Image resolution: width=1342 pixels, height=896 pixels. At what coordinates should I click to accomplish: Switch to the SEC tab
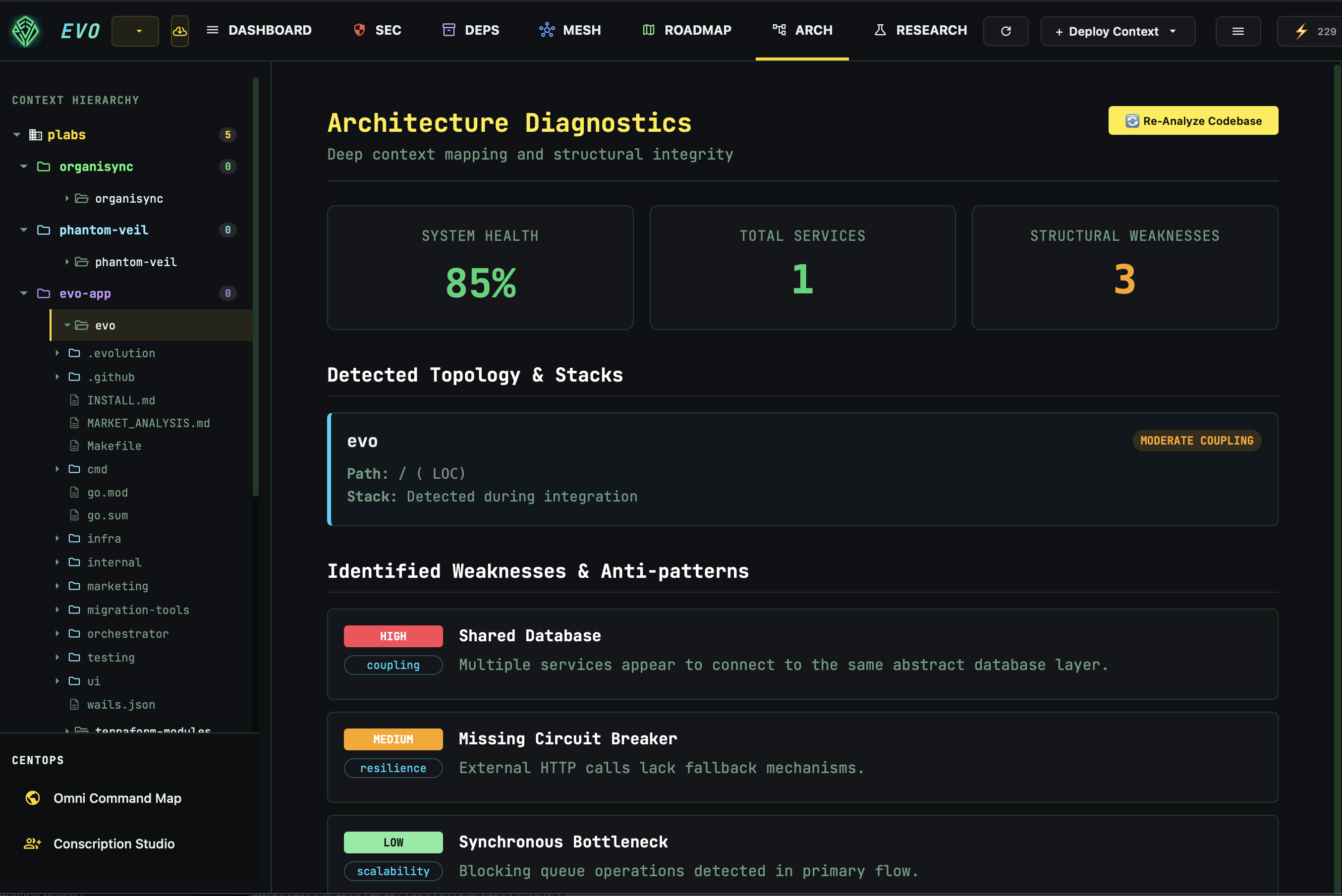[377, 30]
